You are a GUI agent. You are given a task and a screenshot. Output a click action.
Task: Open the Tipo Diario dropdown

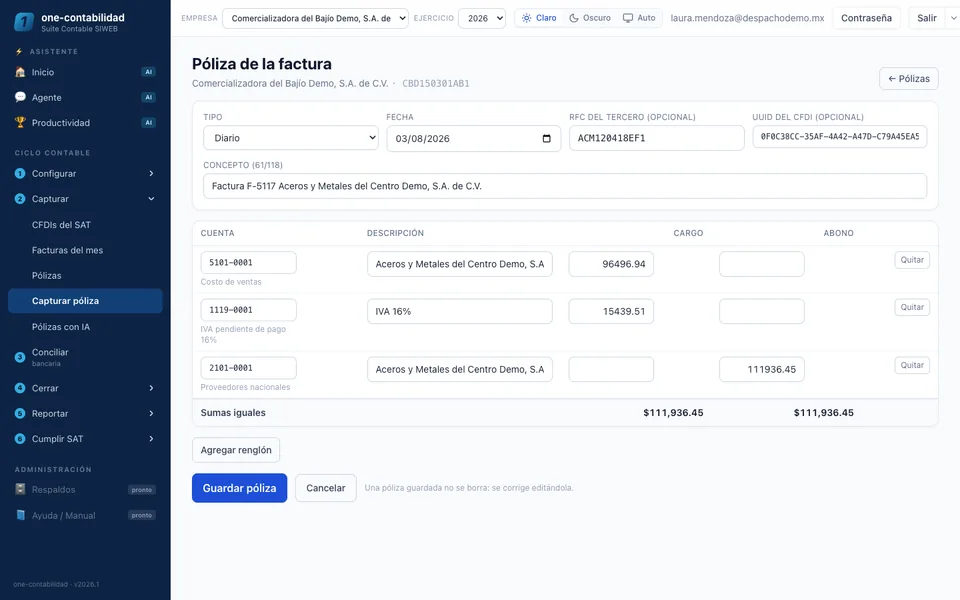click(x=291, y=138)
